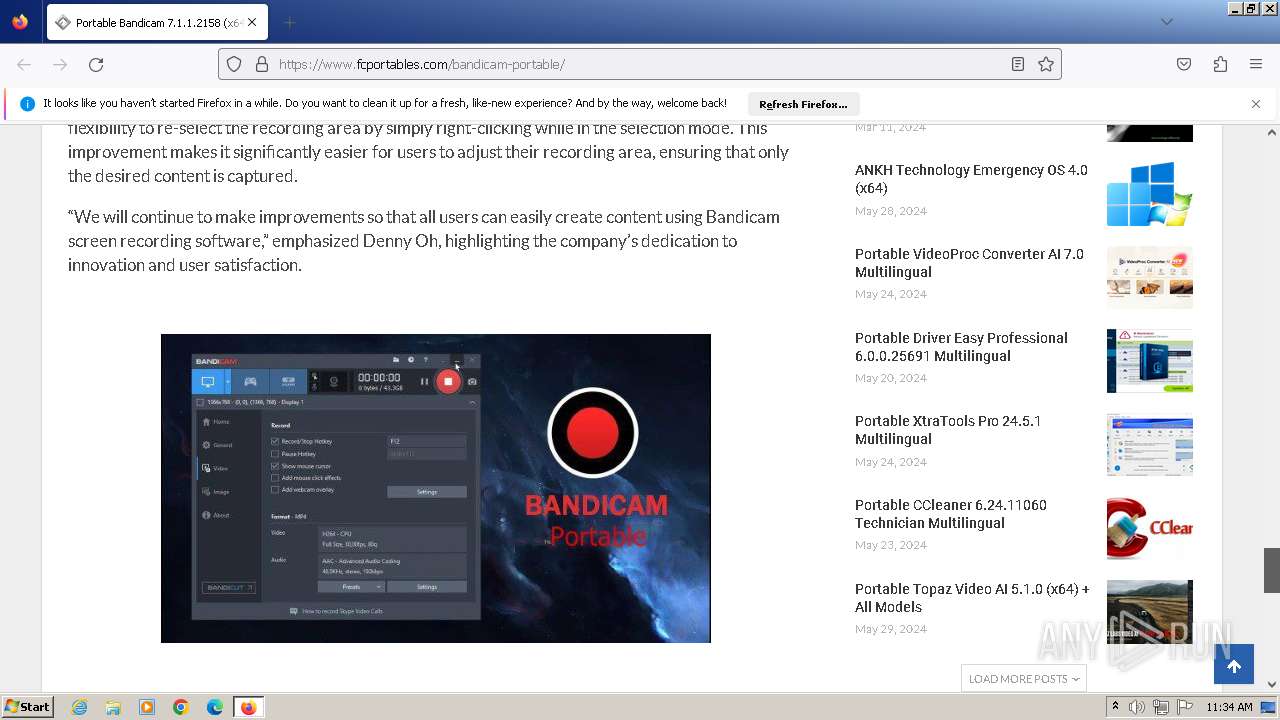Image resolution: width=1280 pixels, height=720 pixels.
Task: Open the Firefox application menu
Action: click(x=1256, y=64)
